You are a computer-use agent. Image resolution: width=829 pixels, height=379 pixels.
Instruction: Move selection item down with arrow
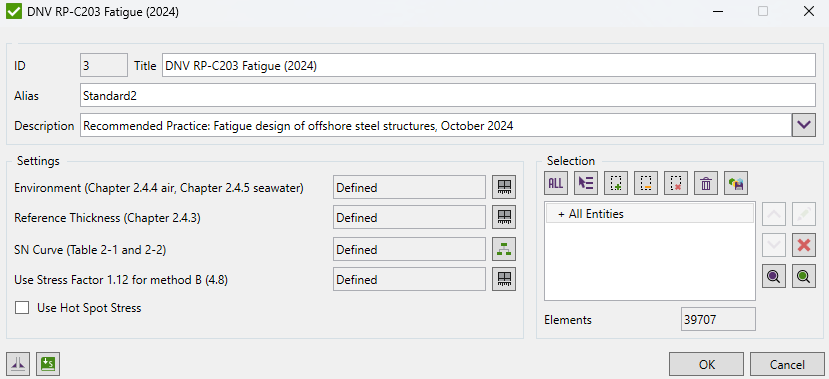pyautogui.click(x=774, y=245)
